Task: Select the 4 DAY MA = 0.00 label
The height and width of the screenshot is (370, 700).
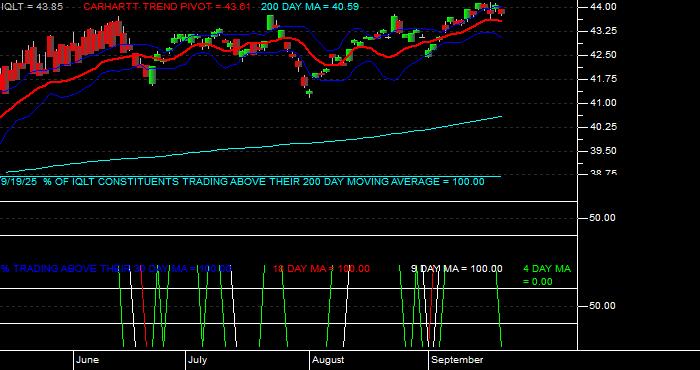Action: point(547,275)
